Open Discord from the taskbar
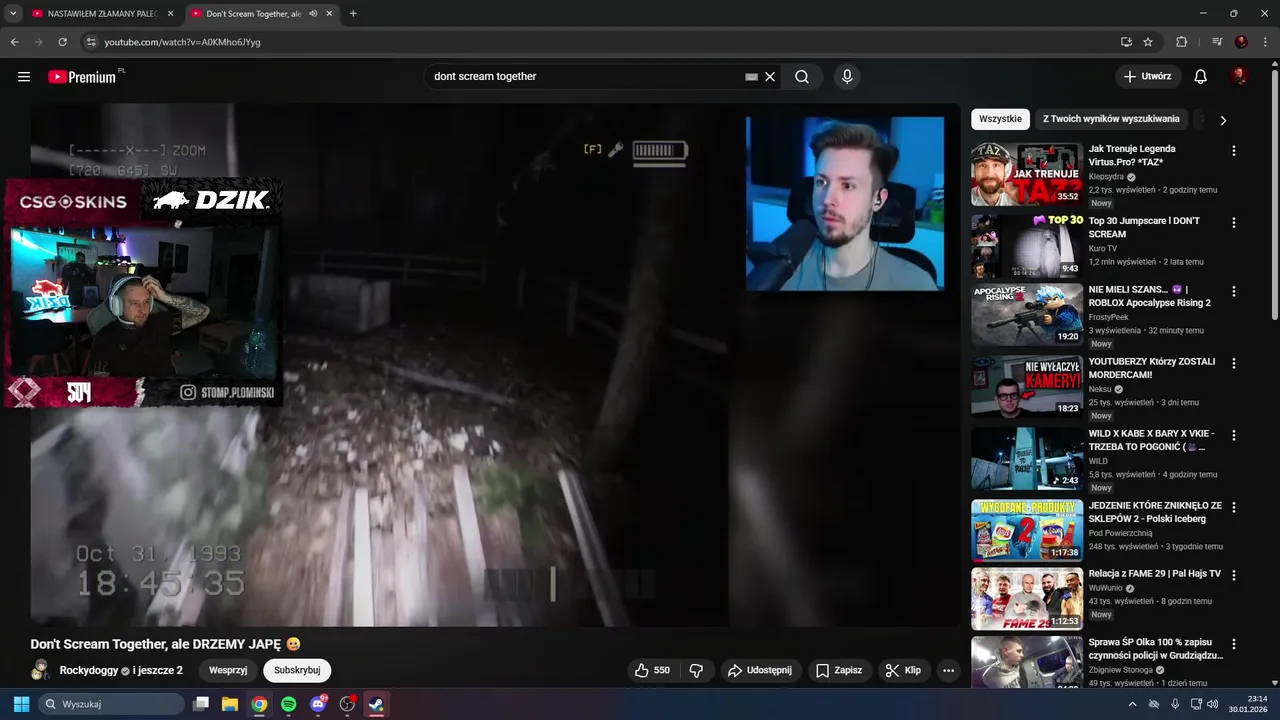 (318, 704)
